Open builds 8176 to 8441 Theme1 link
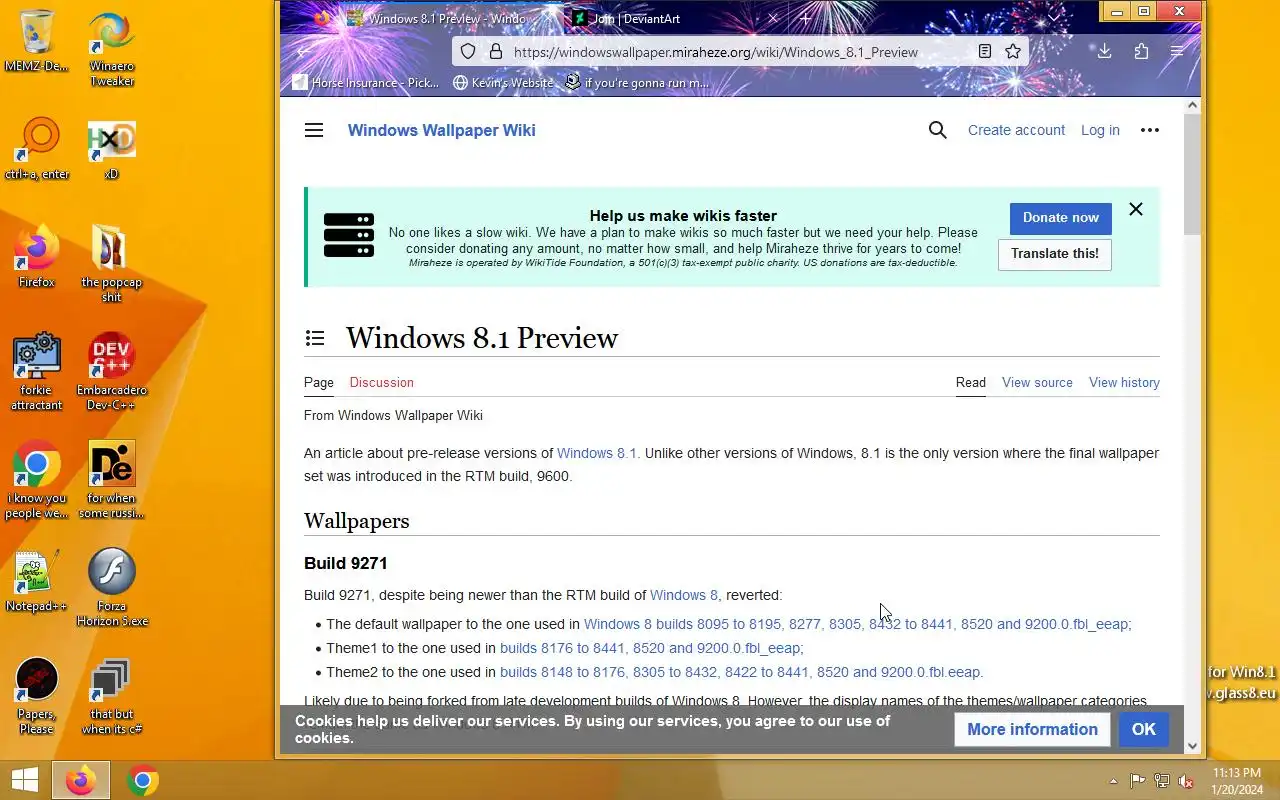The image size is (1280, 800). coord(651,648)
